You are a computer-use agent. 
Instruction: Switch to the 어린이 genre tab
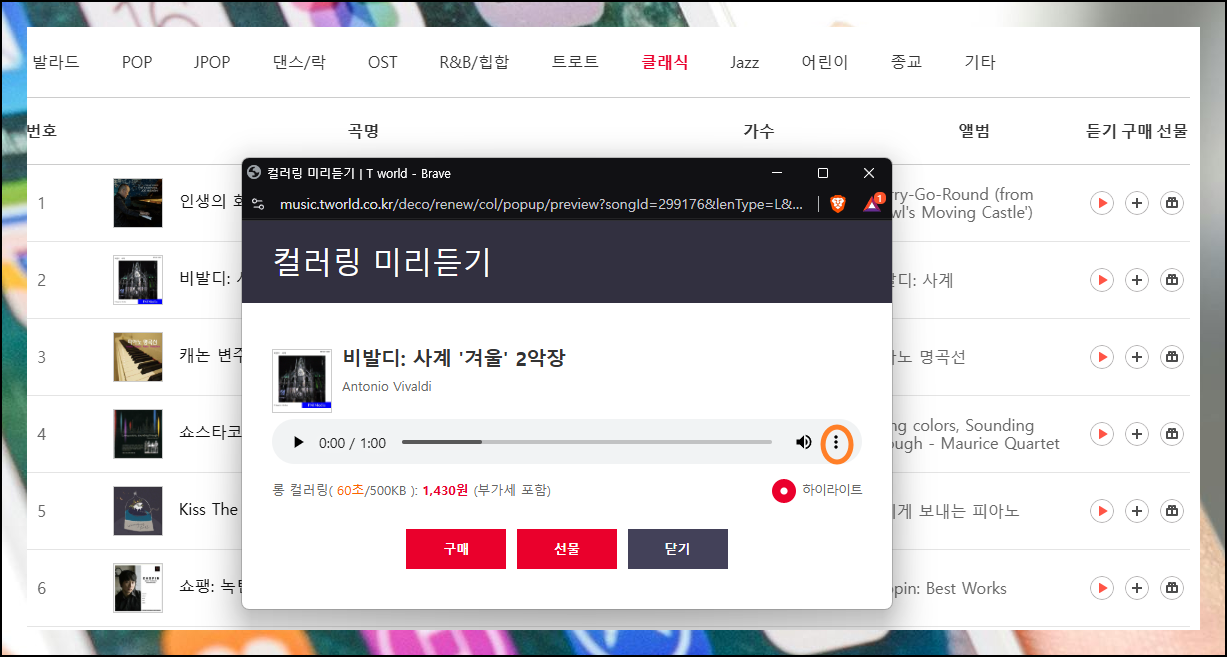825,62
